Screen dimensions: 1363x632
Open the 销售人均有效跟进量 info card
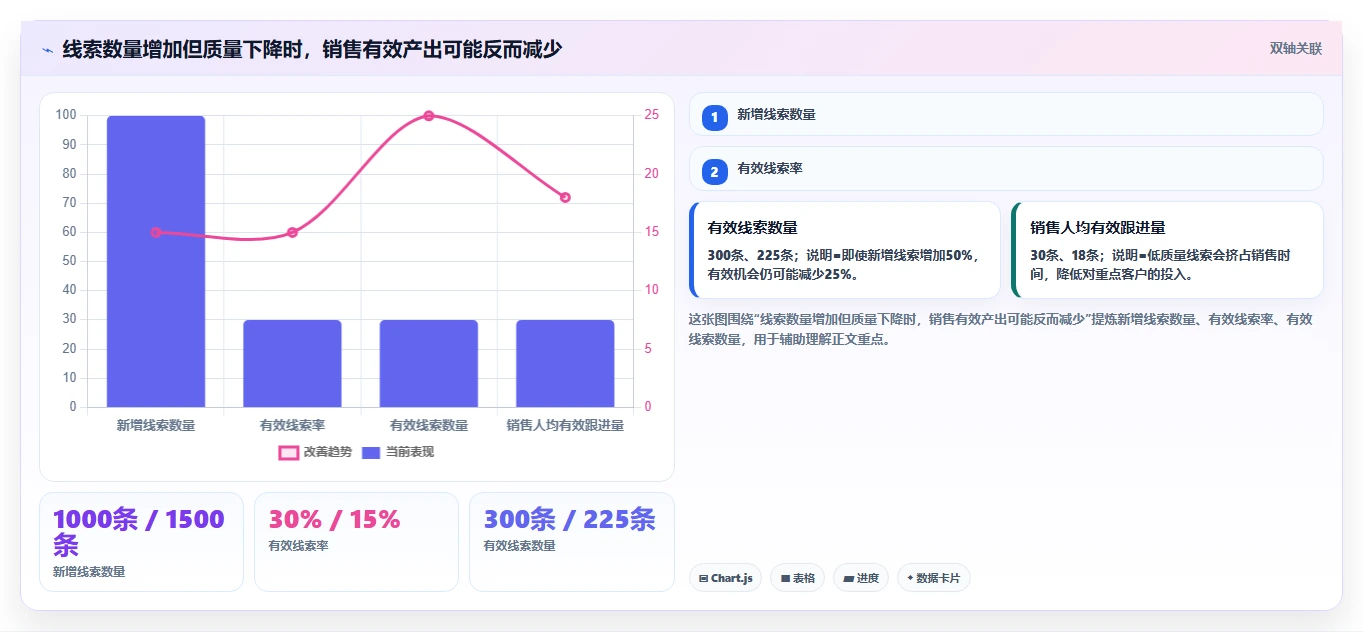pyautogui.click(x=1168, y=250)
